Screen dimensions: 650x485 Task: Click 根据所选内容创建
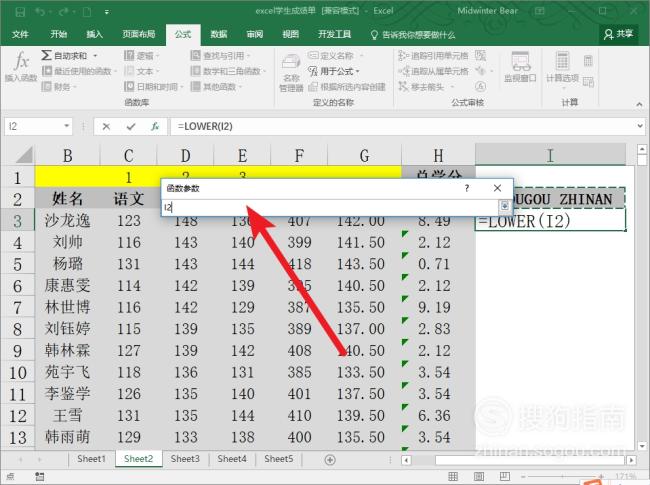point(347,87)
